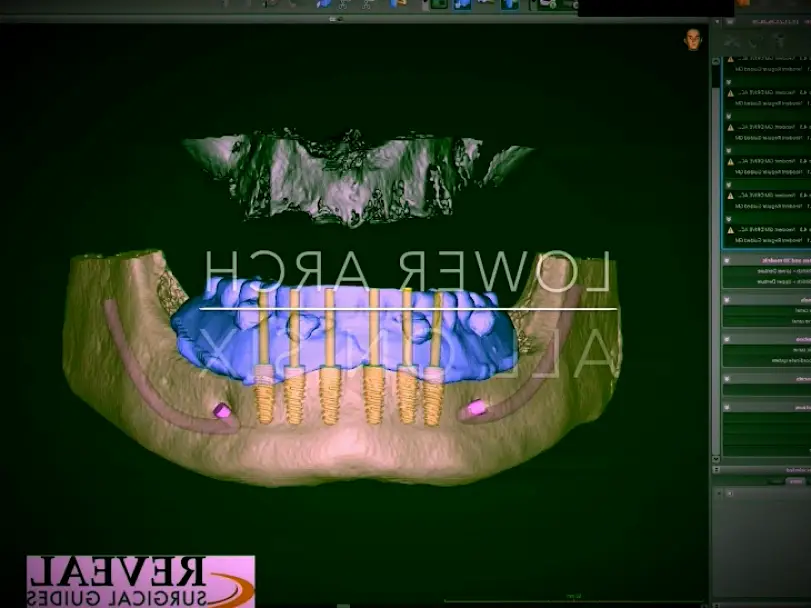Collapse the nerve canal section in side panel
The image size is (811, 608).
(x=727, y=300)
